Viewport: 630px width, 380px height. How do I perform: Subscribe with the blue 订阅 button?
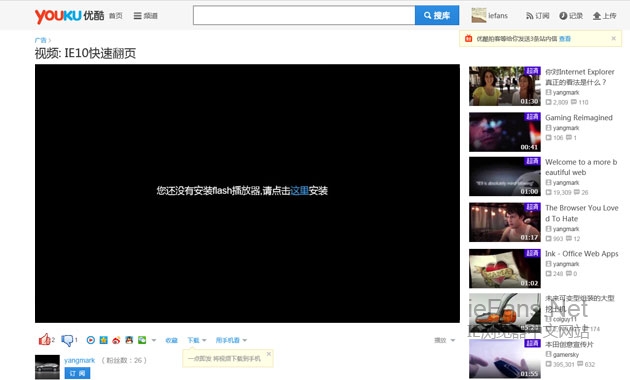coord(77,373)
